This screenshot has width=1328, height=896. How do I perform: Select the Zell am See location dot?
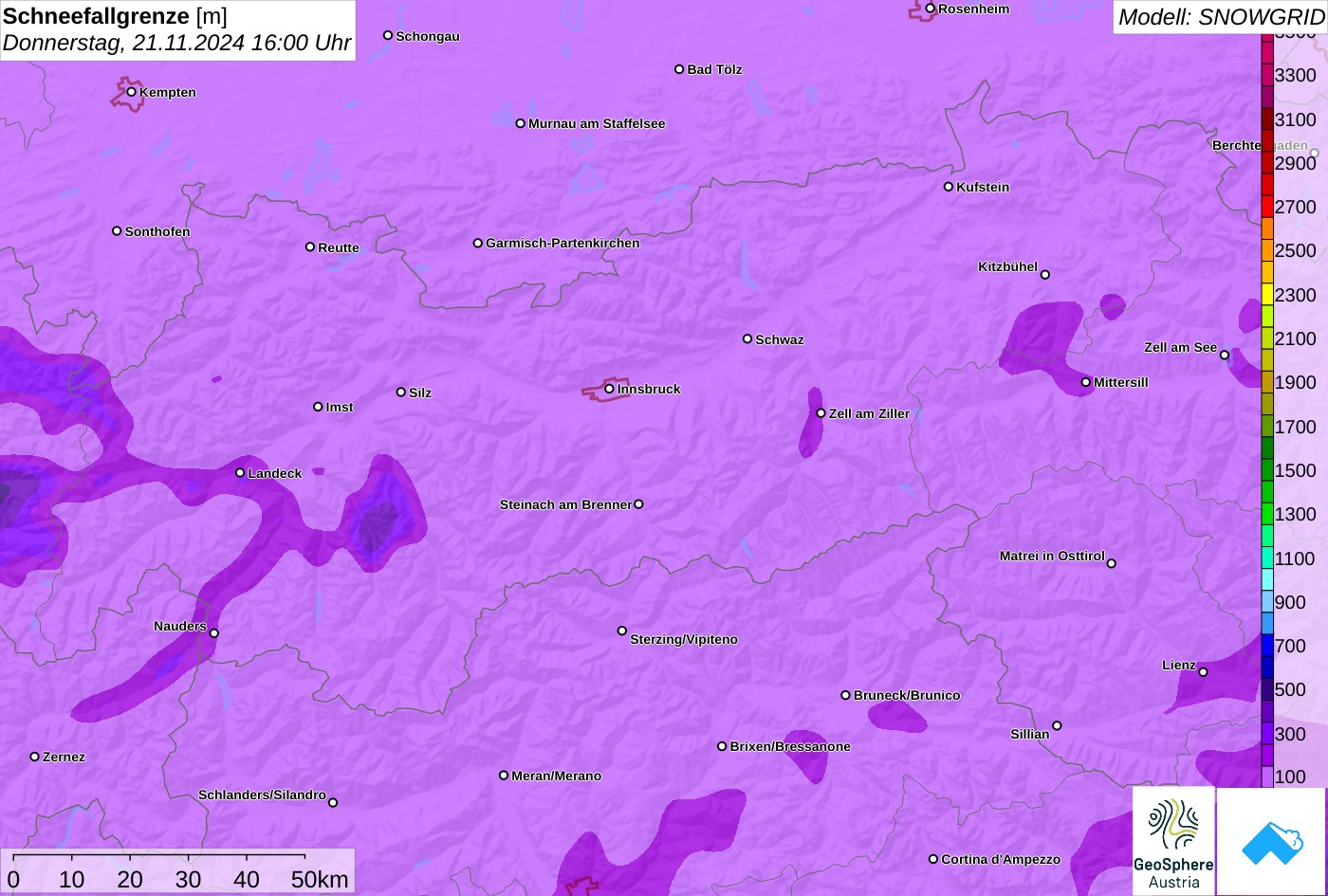coord(1224,355)
